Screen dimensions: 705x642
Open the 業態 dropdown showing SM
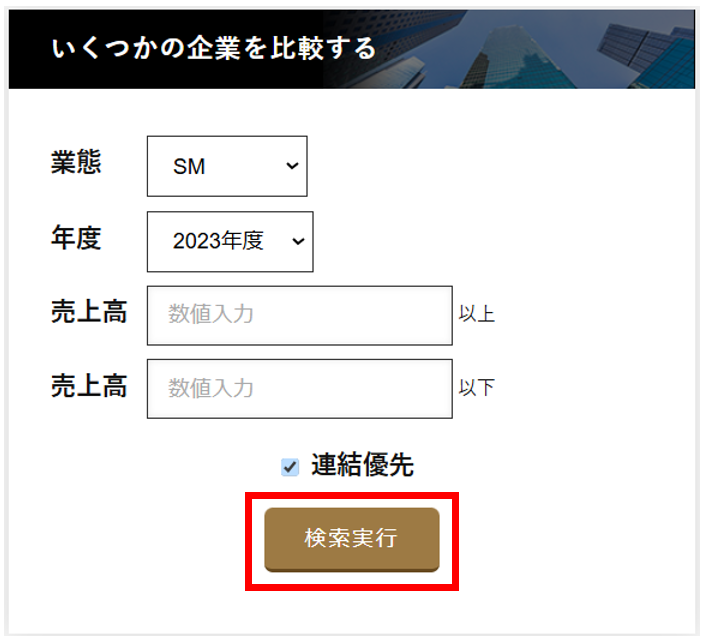click(227, 166)
